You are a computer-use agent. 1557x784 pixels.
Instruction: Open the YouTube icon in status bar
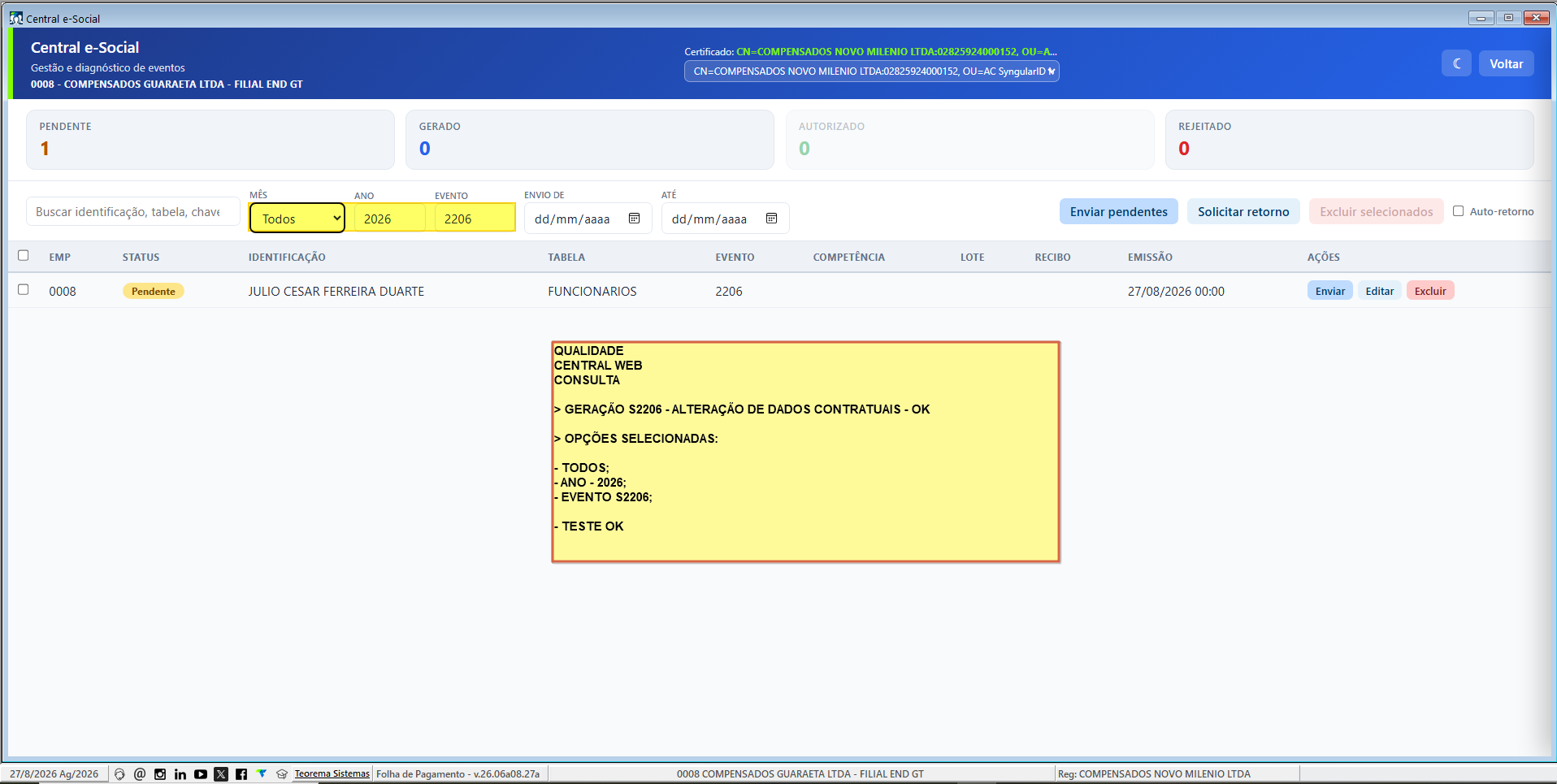click(201, 774)
